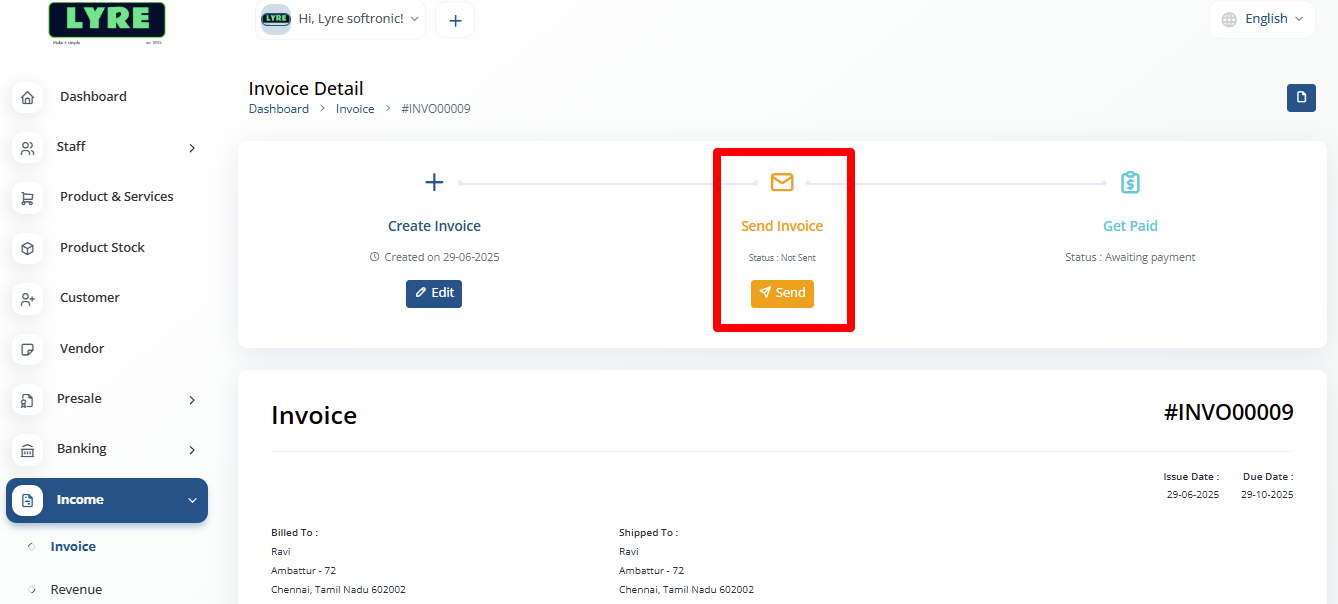Select Invoice under the Income menu
The height and width of the screenshot is (604, 1338).
[71, 546]
